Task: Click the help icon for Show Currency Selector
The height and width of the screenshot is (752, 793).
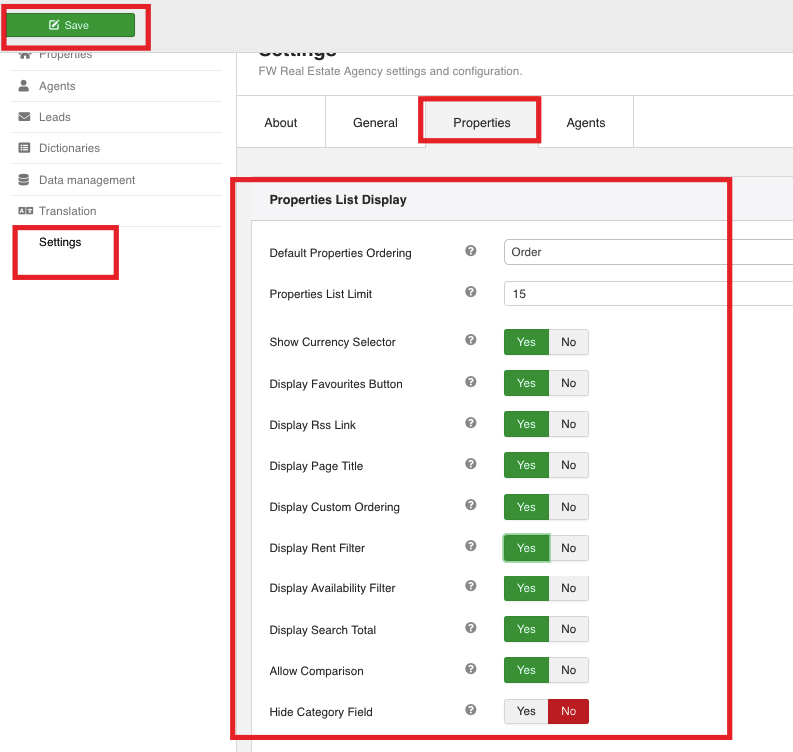Action: (x=471, y=341)
